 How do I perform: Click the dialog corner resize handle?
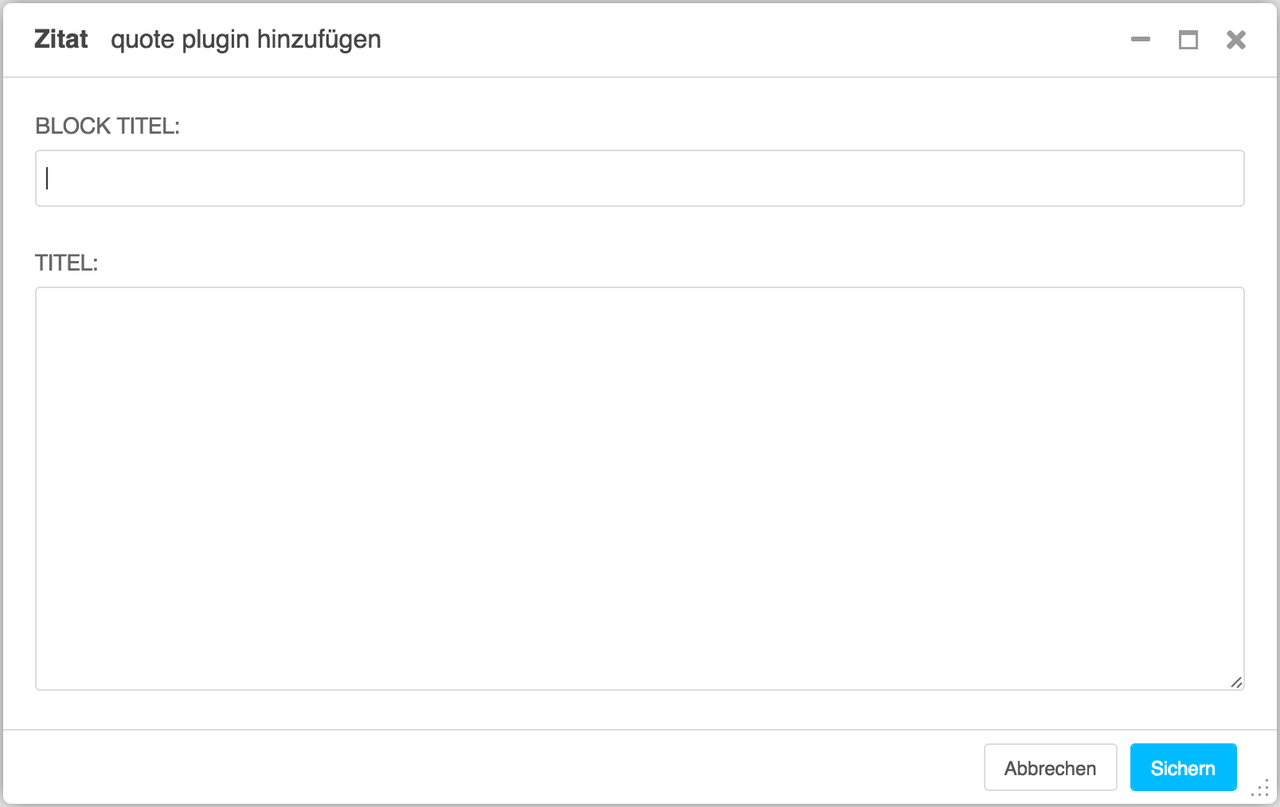1259,789
